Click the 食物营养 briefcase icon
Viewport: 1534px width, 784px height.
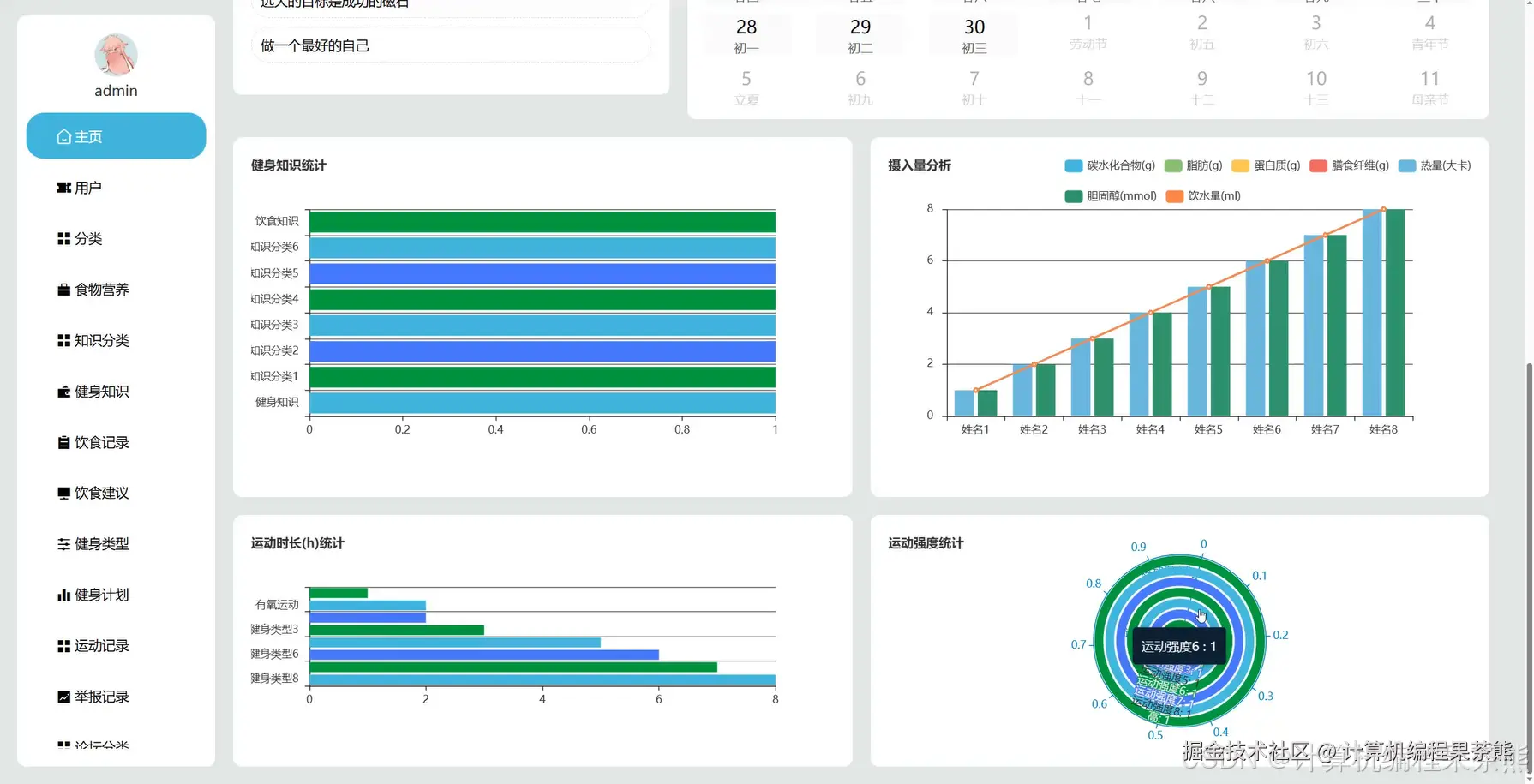(x=63, y=290)
